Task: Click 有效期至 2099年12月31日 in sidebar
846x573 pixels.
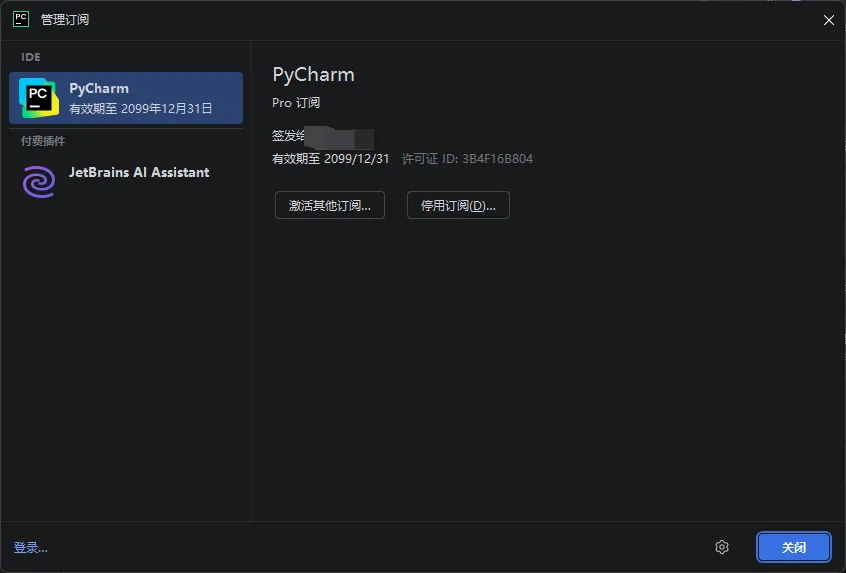Action: point(141,108)
